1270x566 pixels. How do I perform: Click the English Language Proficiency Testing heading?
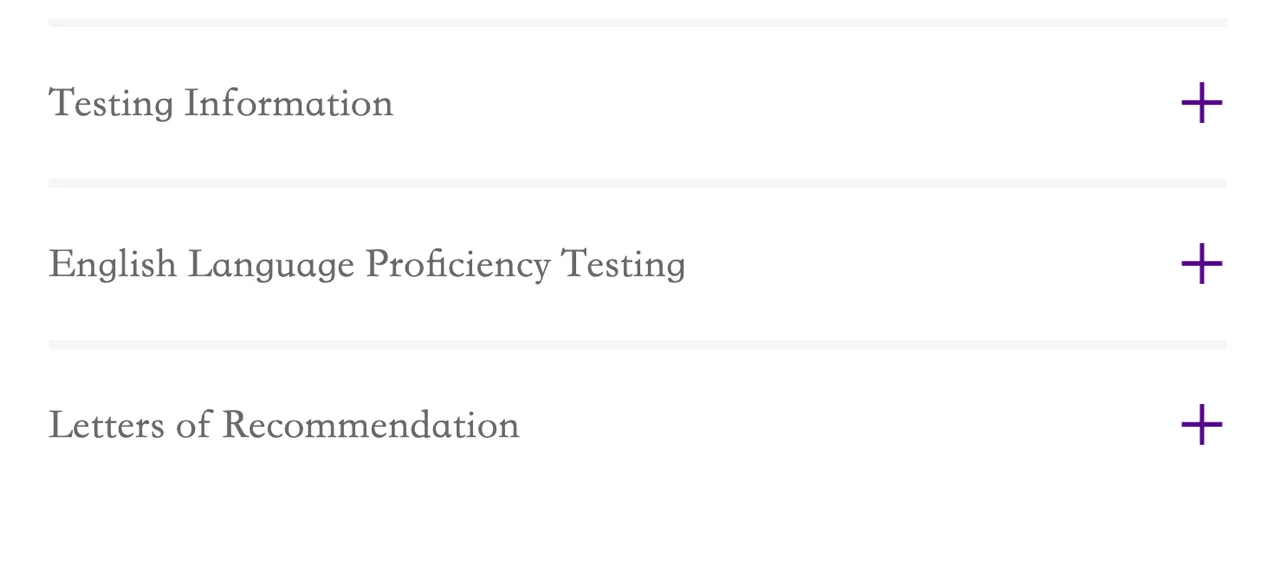click(x=366, y=265)
